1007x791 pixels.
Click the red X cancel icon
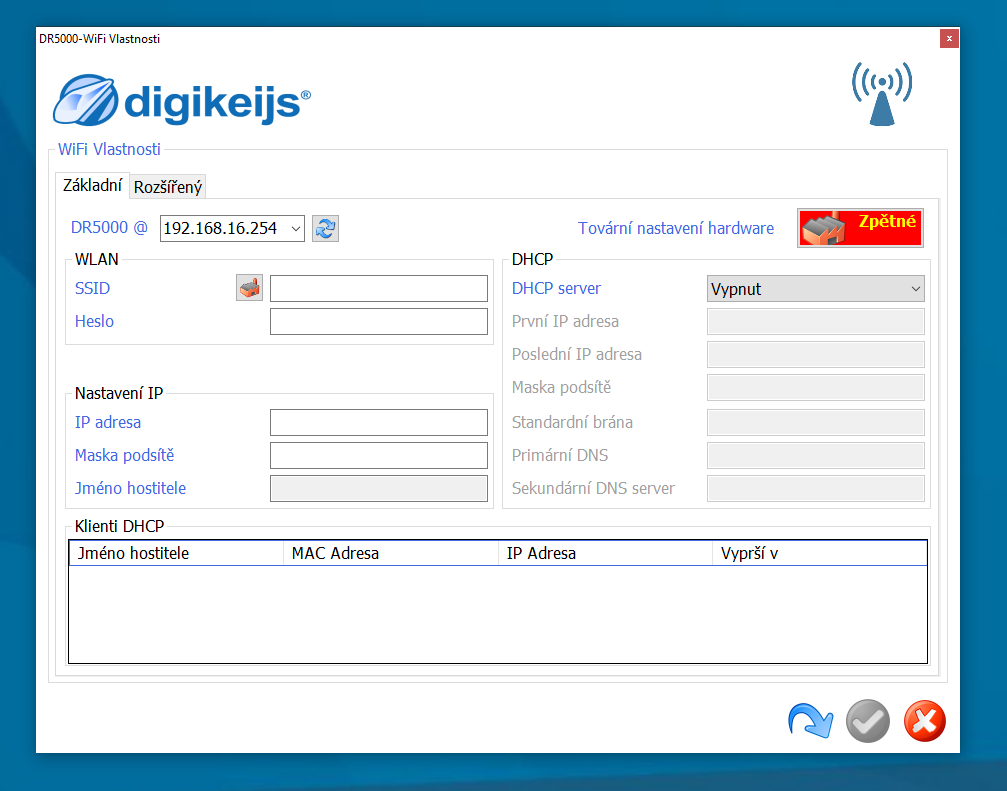tap(924, 721)
